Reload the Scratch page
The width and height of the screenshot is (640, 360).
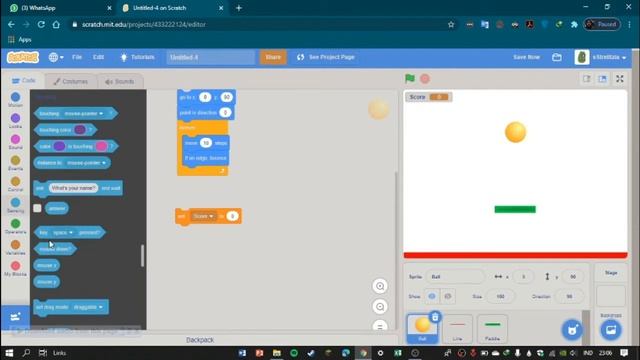tap(41, 24)
